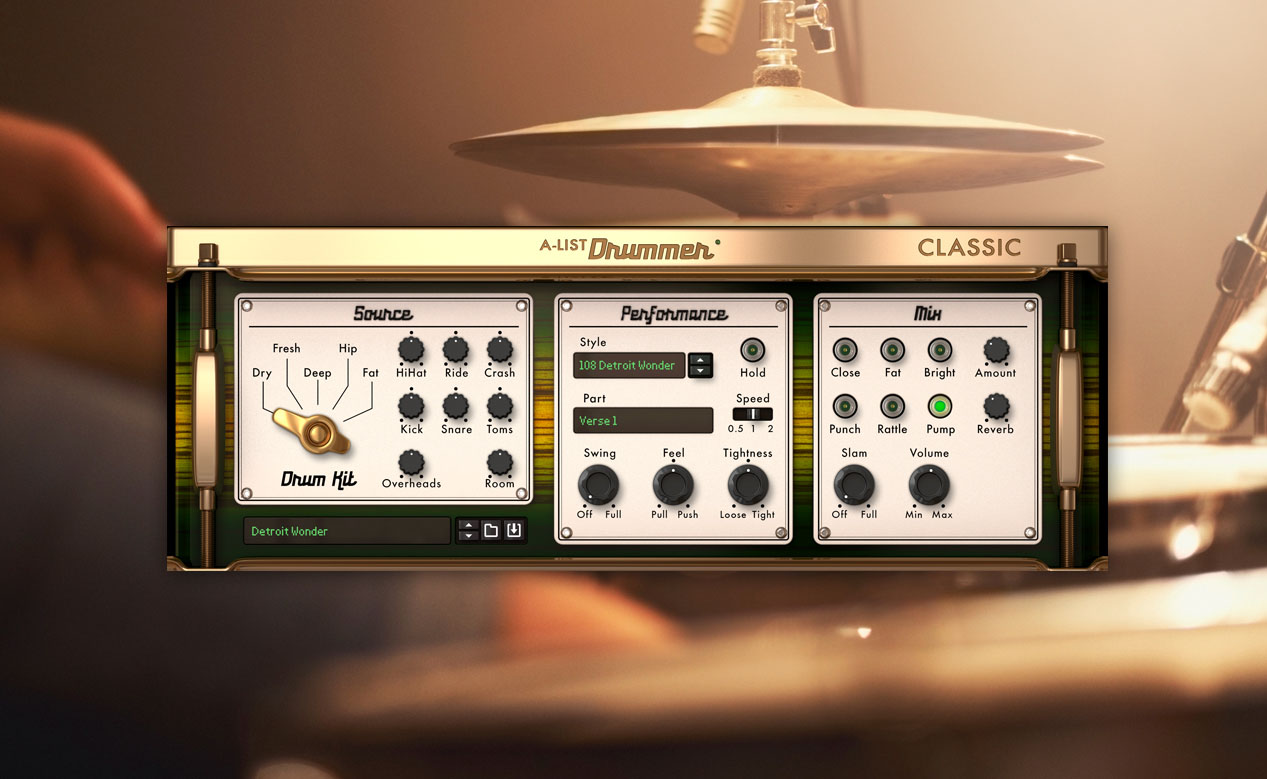Image resolution: width=1267 pixels, height=779 pixels.
Task: Select the Fresh drum kit position
Action: 286,349
